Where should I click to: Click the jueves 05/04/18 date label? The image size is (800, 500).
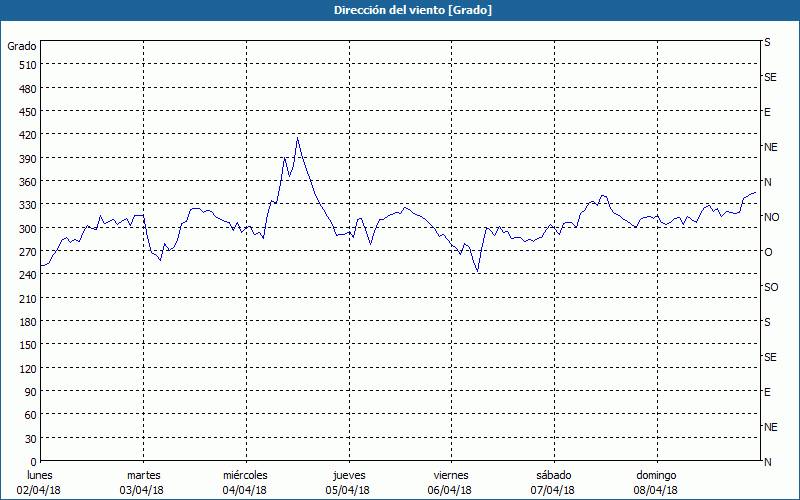click(348, 482)
